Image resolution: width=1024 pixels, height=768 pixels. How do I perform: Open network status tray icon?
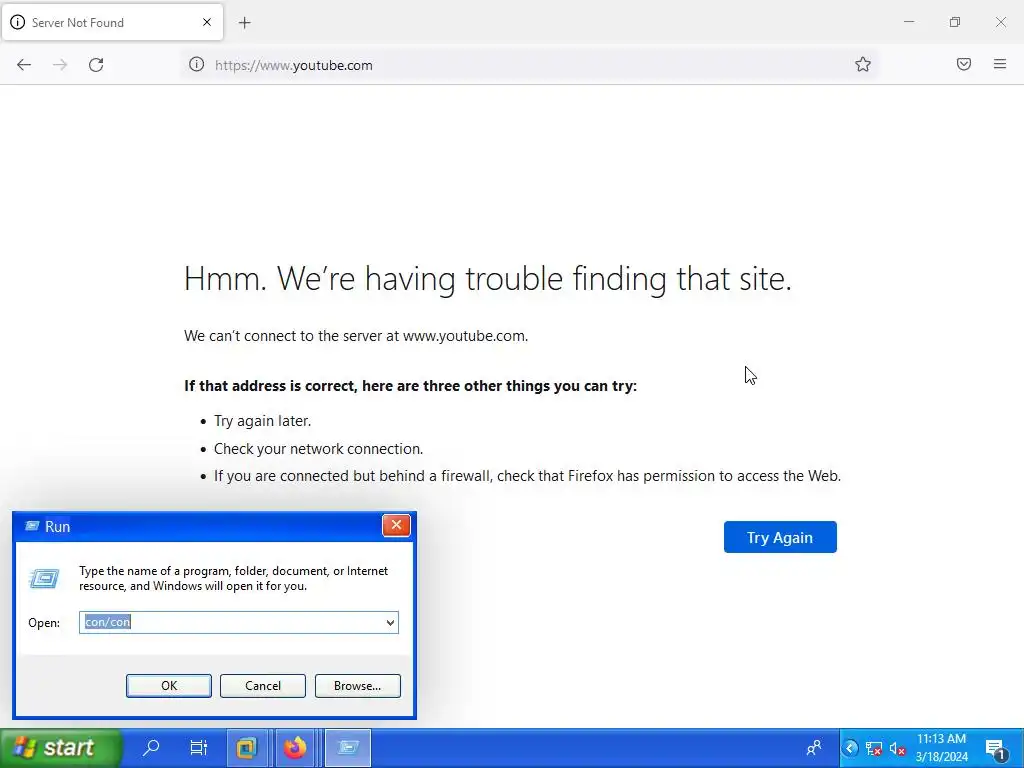873,748
